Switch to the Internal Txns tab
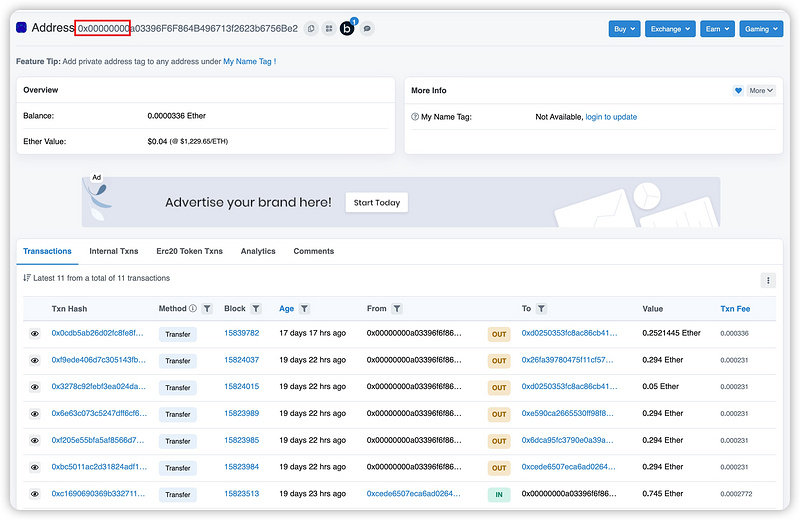Viewport: 800px width, 520px height. tap(114, 251)
